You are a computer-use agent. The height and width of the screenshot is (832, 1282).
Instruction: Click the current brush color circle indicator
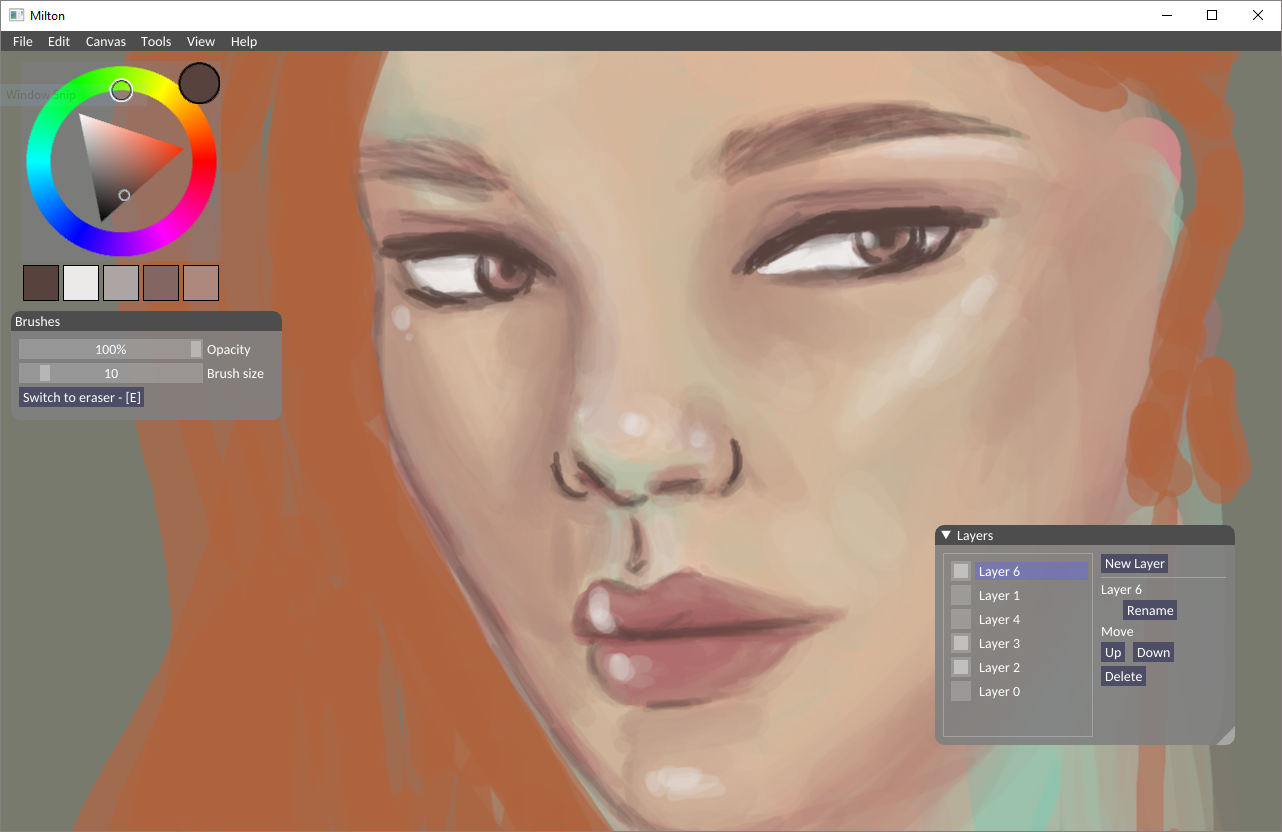click(x=199, y=82)
